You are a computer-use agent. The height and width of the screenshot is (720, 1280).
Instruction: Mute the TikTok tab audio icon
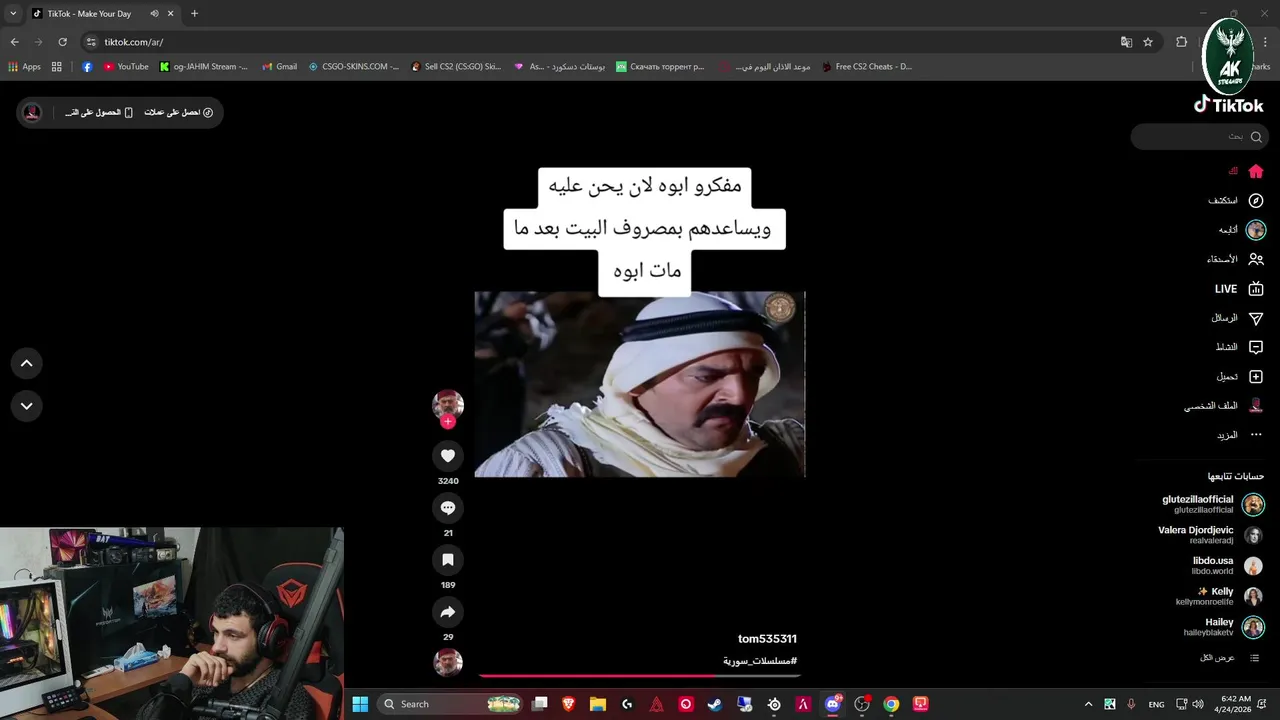click(x=154, y=14)
